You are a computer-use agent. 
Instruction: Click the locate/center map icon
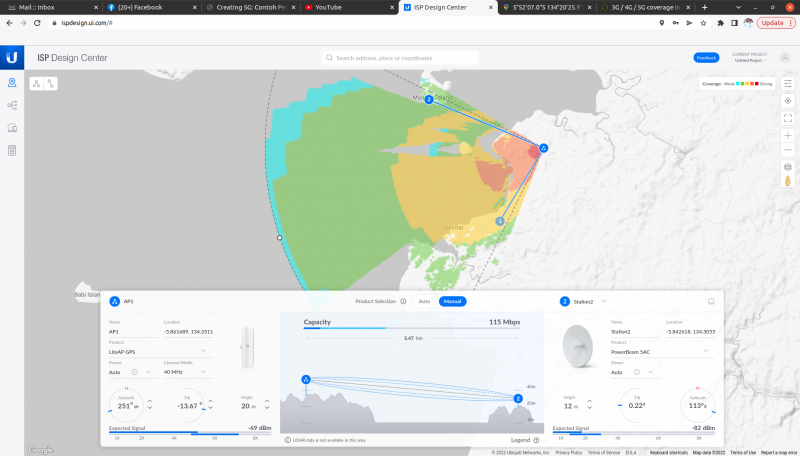tap(788, 101)
